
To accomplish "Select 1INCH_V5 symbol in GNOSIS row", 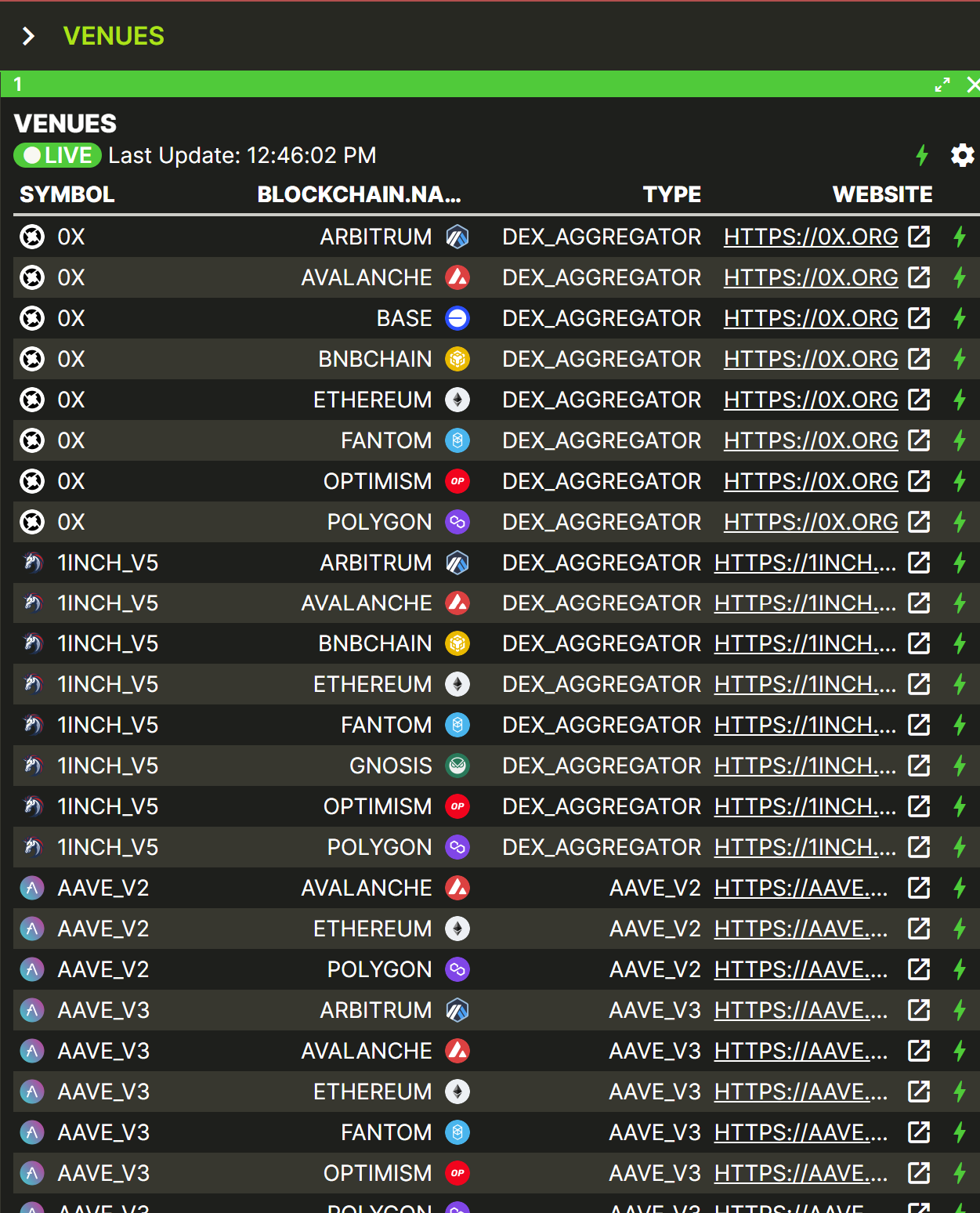I will (x=108, y=766).
